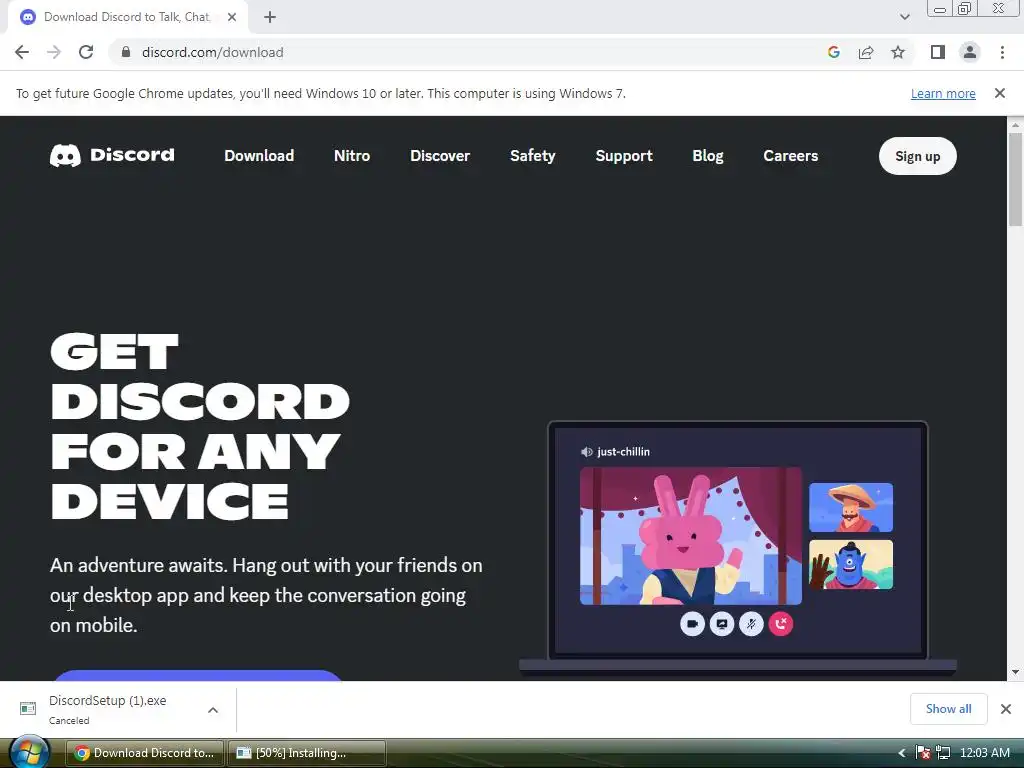The height and width of the screenshot is (768, 1024).
Task: Click the GET DISCORD FOR ANY DEVICE heading
Action: pyautogui.click(x=200, y=427)
